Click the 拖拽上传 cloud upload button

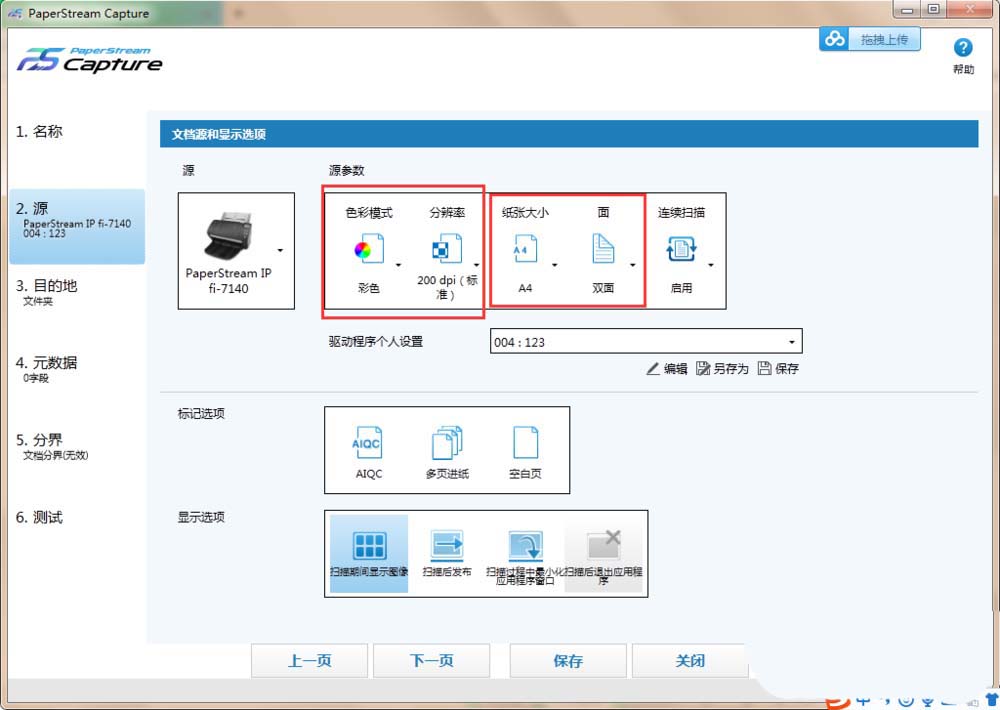[x=870, y=40]
